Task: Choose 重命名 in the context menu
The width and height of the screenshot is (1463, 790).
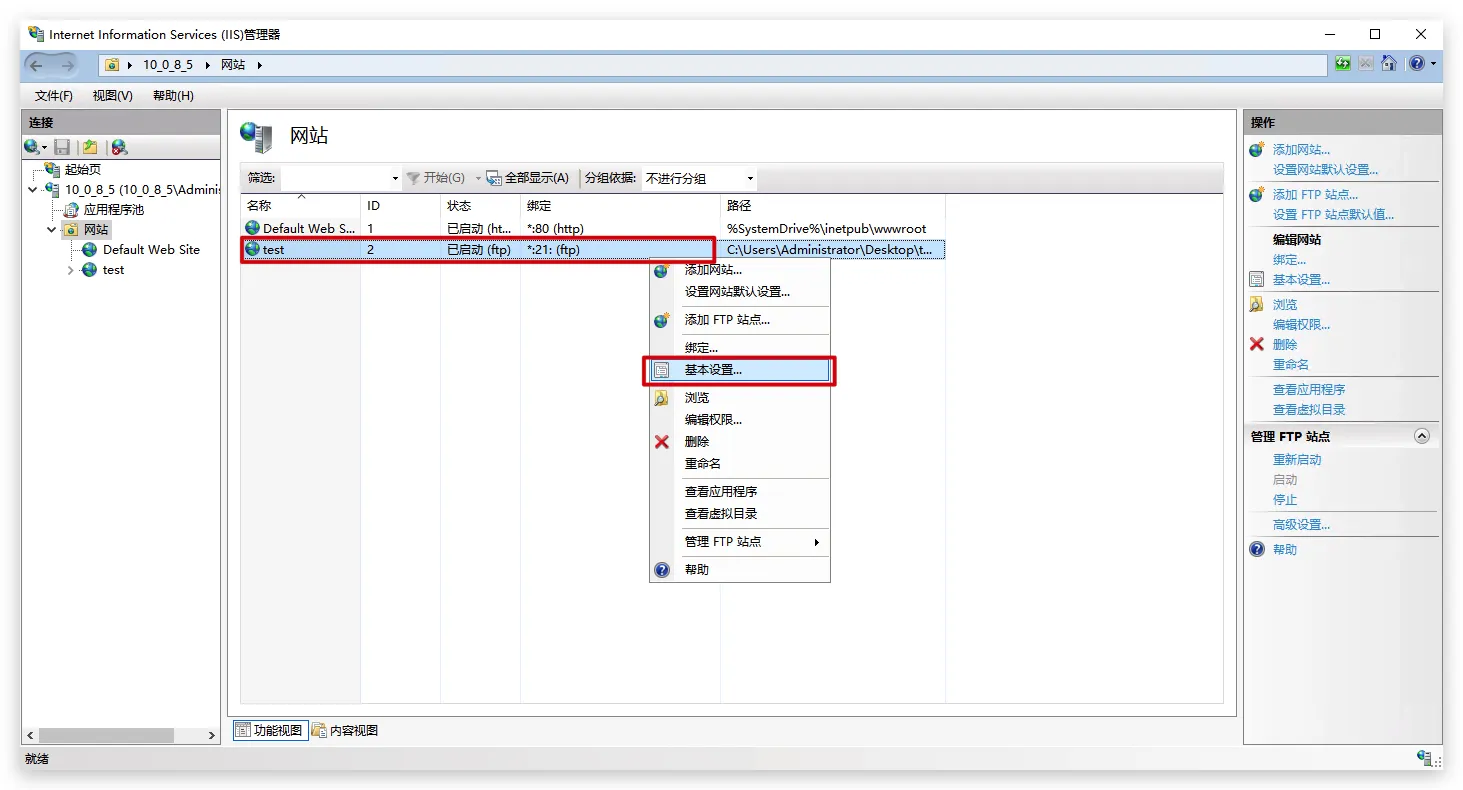Action: [740, 464]
